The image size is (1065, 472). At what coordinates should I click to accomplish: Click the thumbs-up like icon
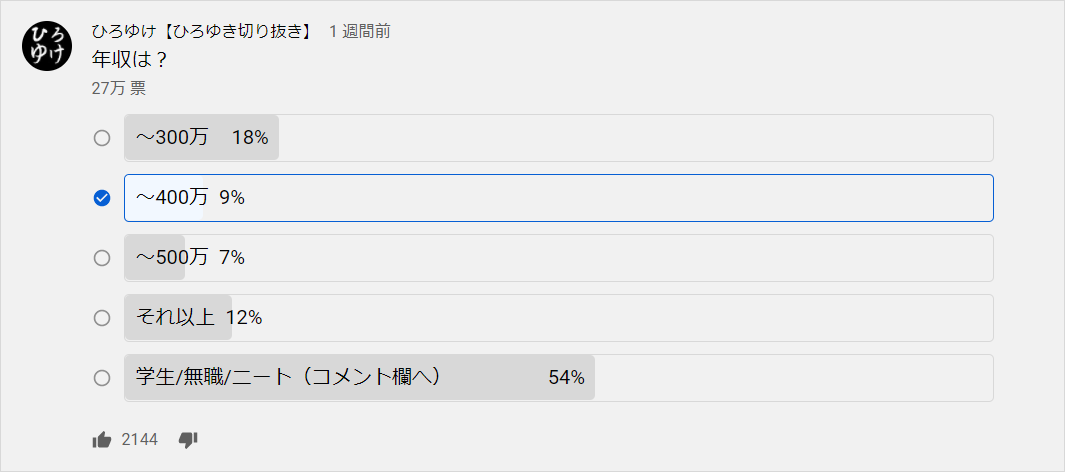[x=102, y=440]
